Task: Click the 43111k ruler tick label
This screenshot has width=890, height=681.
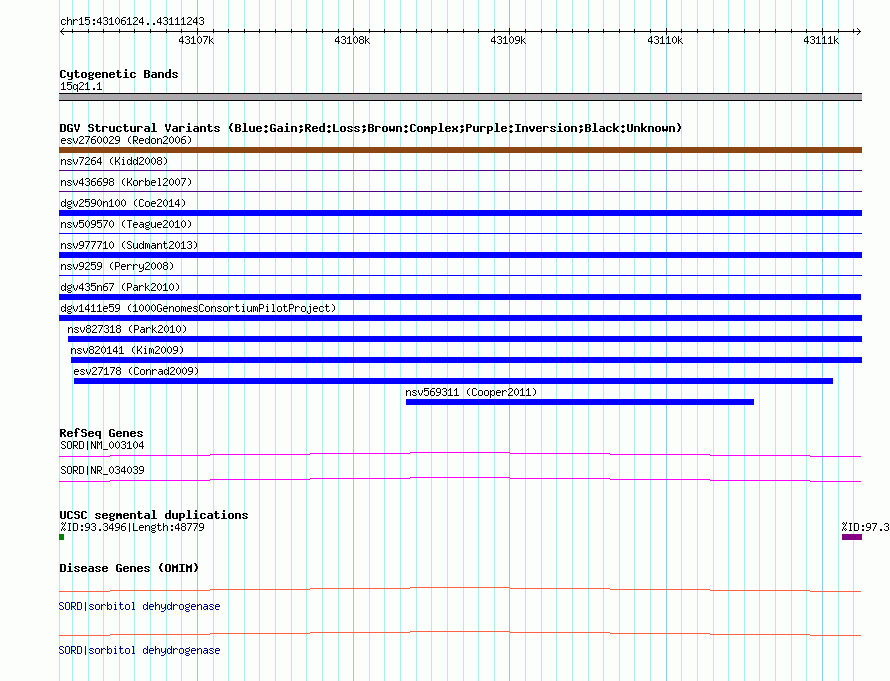Action: pyautogui.click(x=821, y=40)
